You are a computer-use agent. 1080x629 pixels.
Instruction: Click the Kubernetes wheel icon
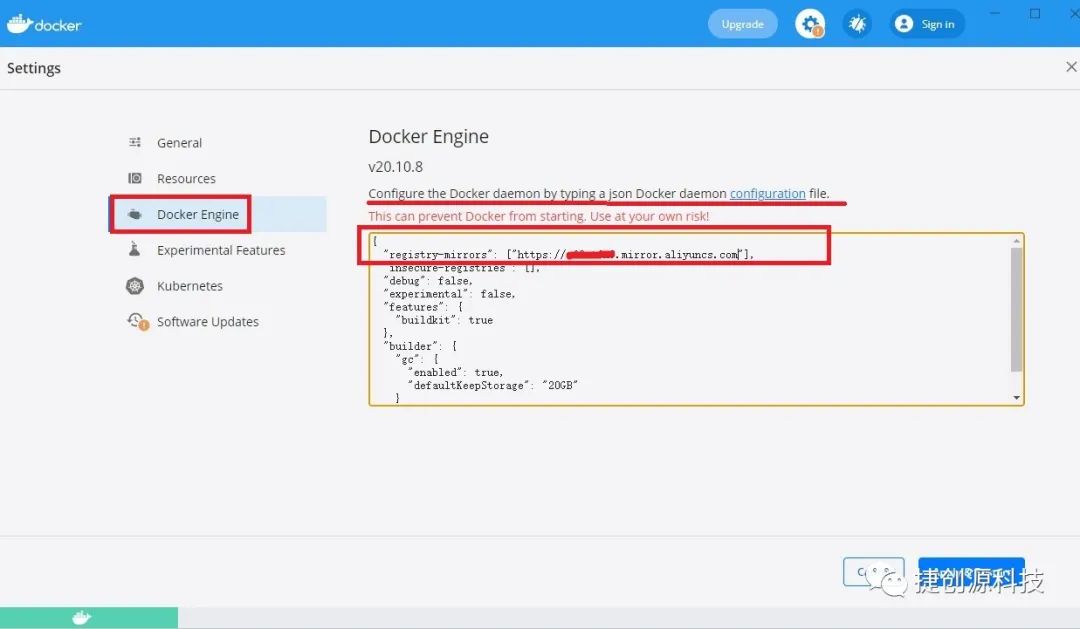coord(135,285)
